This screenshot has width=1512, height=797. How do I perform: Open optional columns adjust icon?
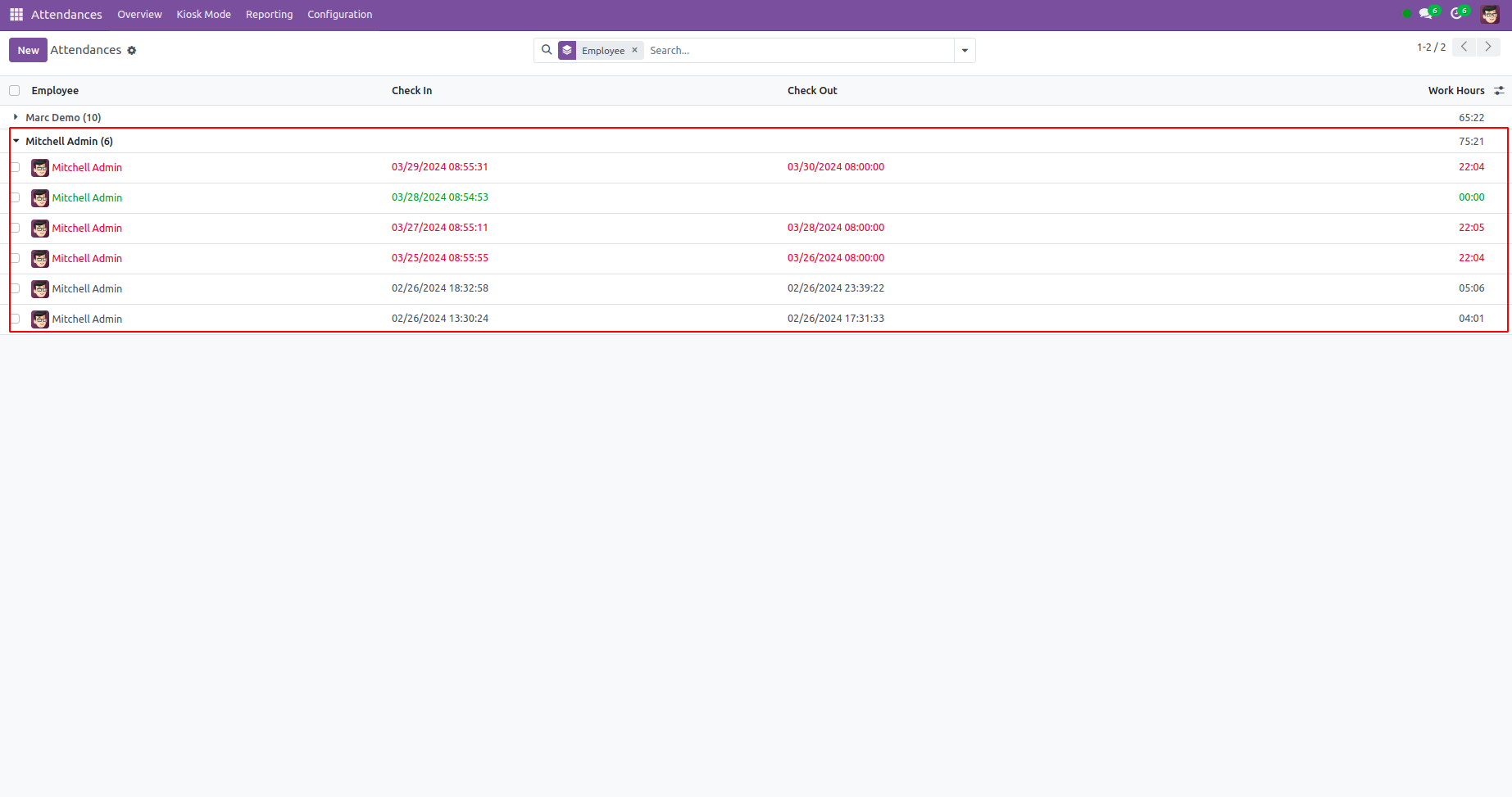click(x=1499, y=91)
